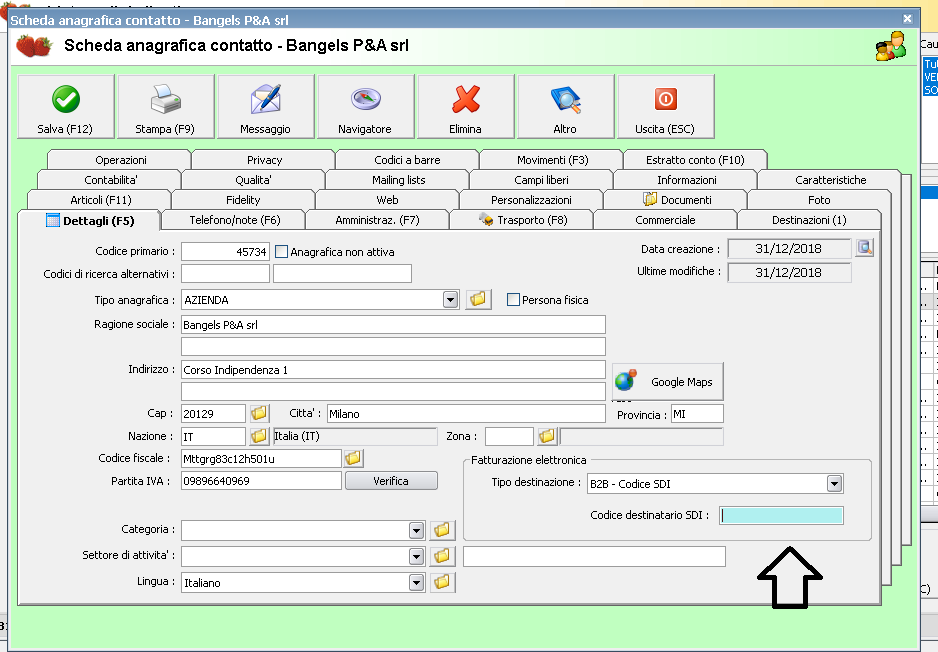Open the Foto tab
938x652 pixels.
click(x=819, y=200)
